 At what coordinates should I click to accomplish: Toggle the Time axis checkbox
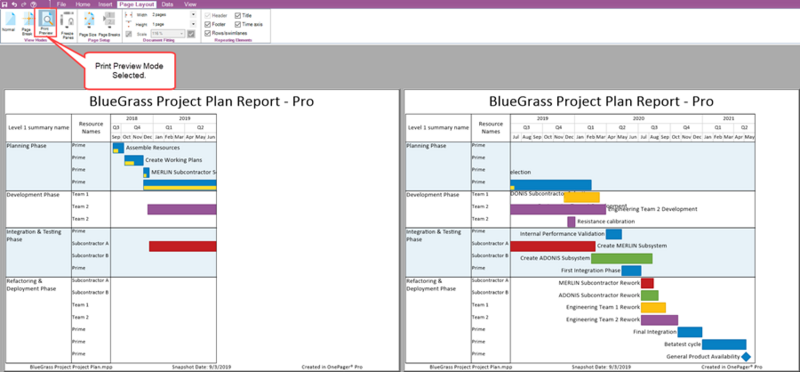pyautogui.click(x=238, y=24)
